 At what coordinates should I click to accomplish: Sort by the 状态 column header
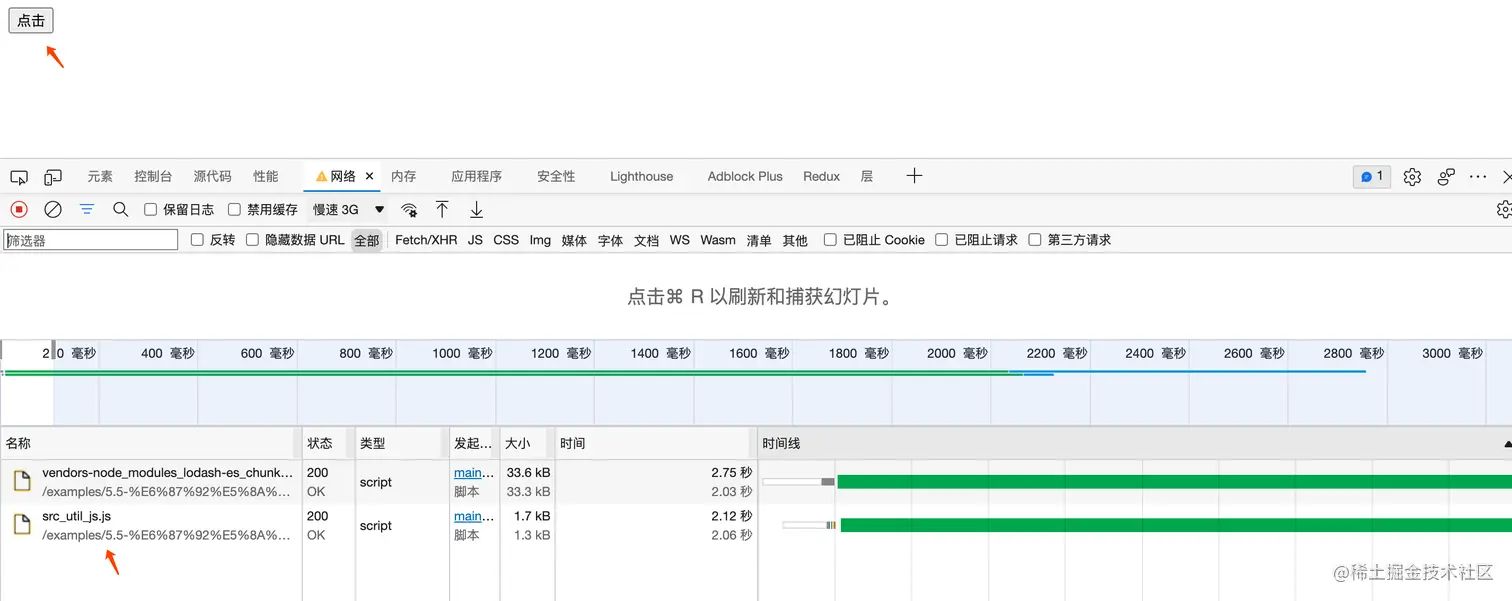click(x=329, y=443)
